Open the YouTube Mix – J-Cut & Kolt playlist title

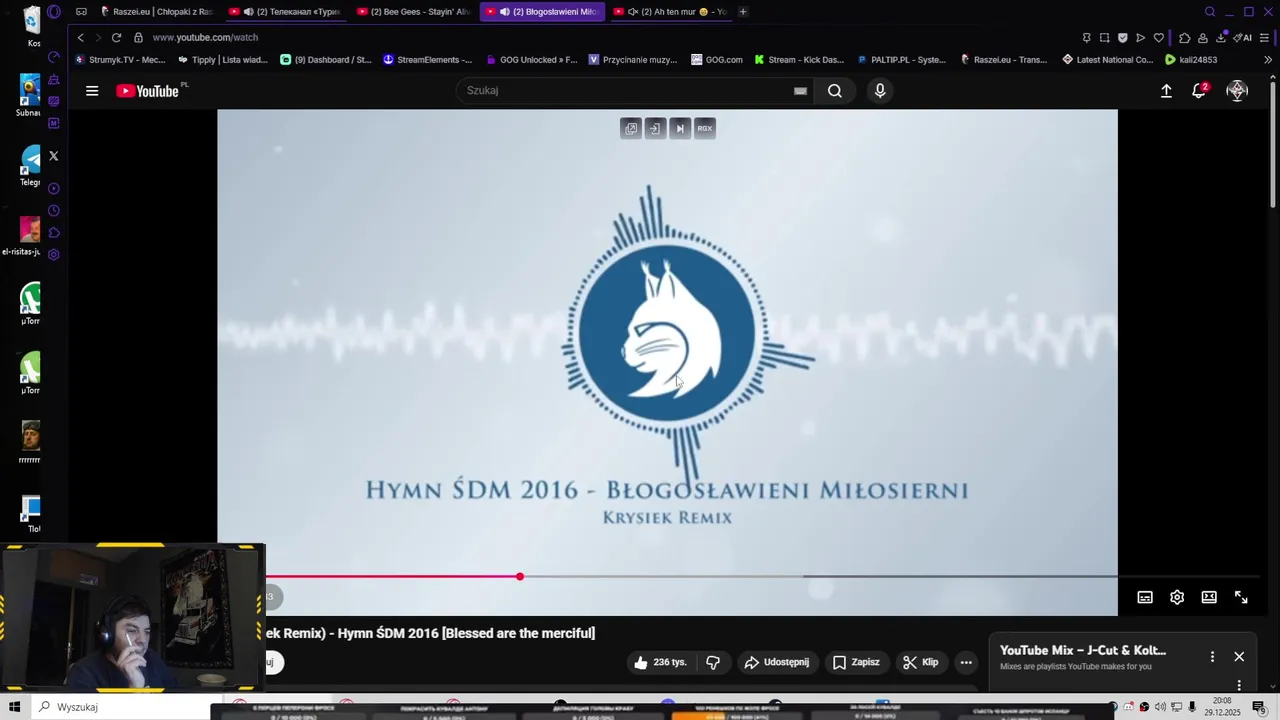pyautogui.click(x=1083, y=650)
